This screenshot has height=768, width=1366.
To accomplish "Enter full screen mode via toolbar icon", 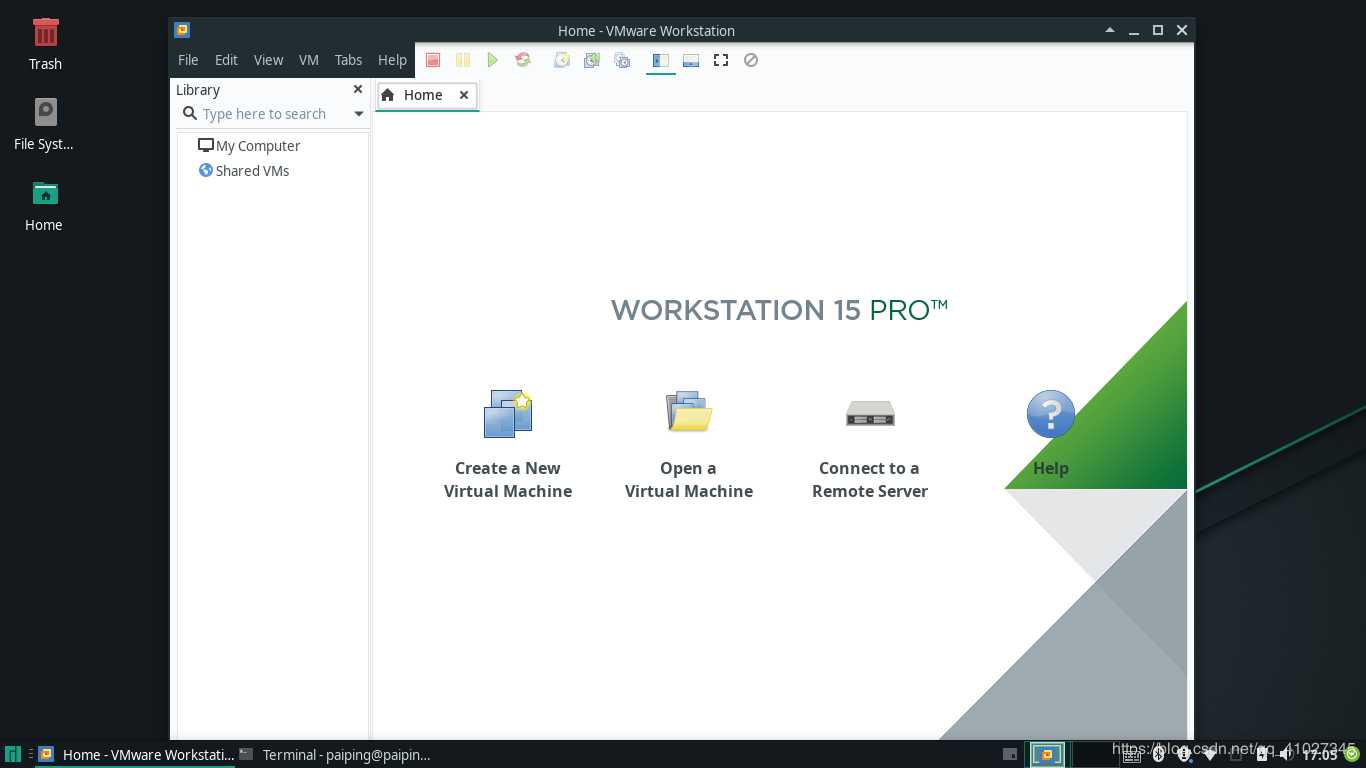I will (x=721, y=60).
